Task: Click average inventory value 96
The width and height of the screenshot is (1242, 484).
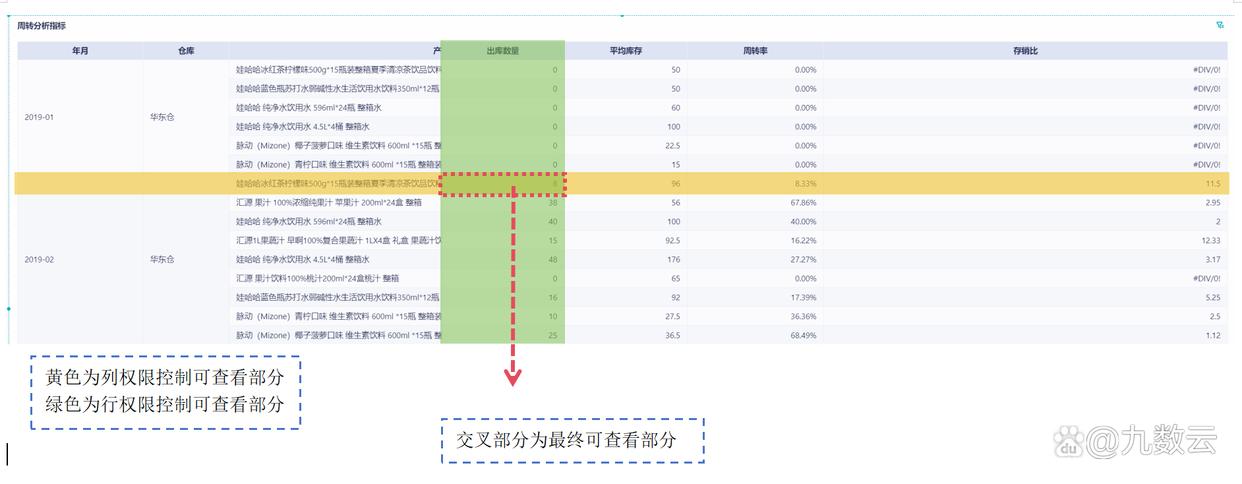Action: (675, 183)
